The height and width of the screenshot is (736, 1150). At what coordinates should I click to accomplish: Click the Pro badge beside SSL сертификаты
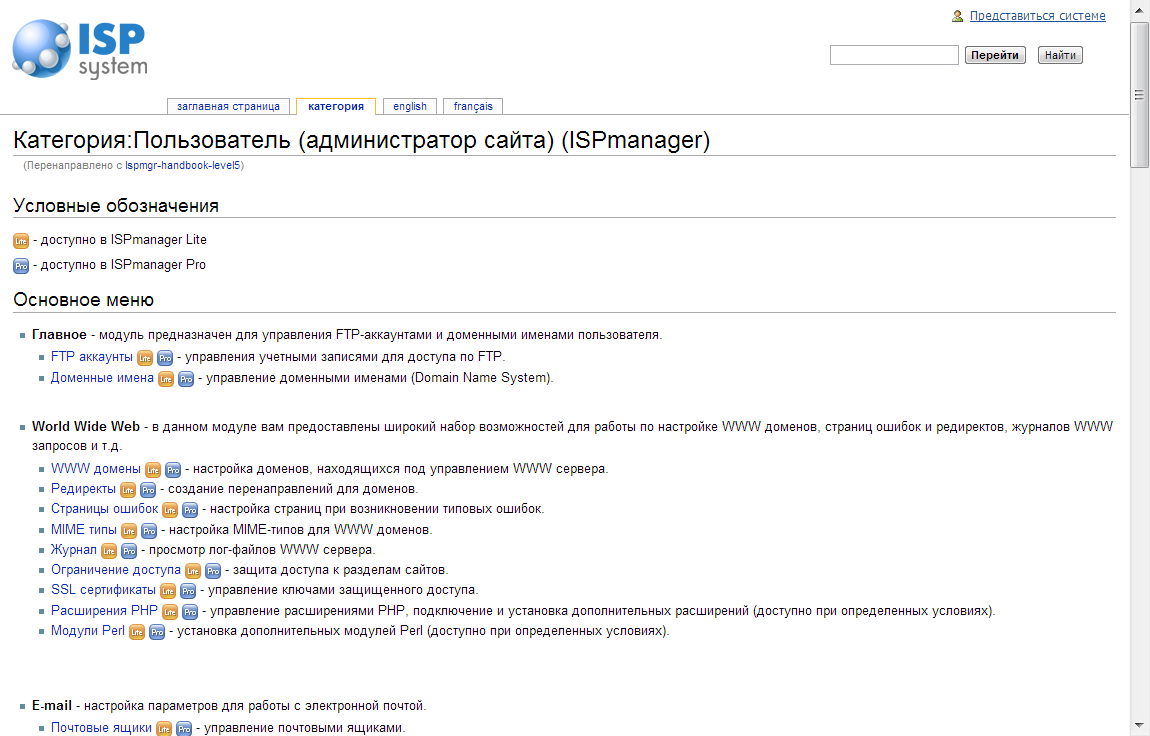point(186,591)
